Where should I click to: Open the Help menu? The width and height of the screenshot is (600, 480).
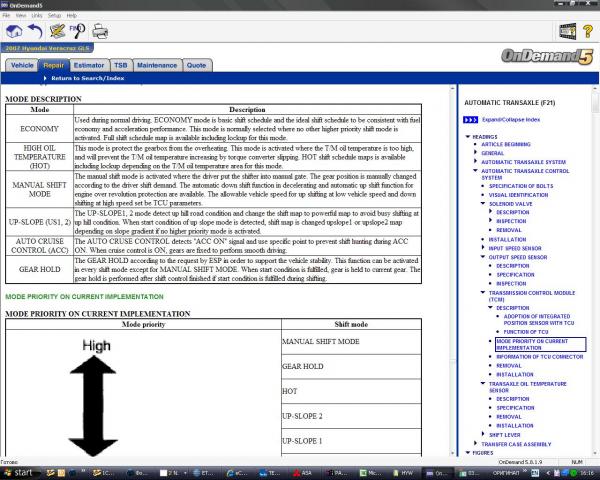click(x=72, y=15)
